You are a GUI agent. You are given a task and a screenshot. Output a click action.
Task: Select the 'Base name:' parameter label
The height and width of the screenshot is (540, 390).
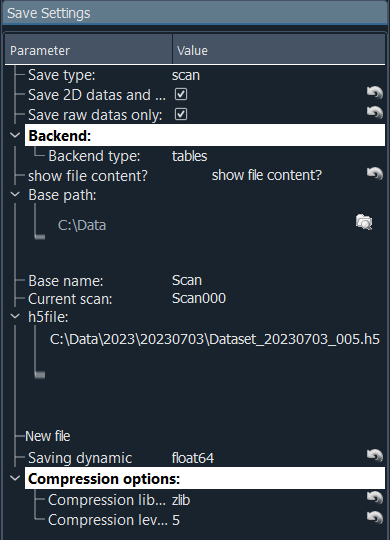pyautogui.click(x=65, y=281)
